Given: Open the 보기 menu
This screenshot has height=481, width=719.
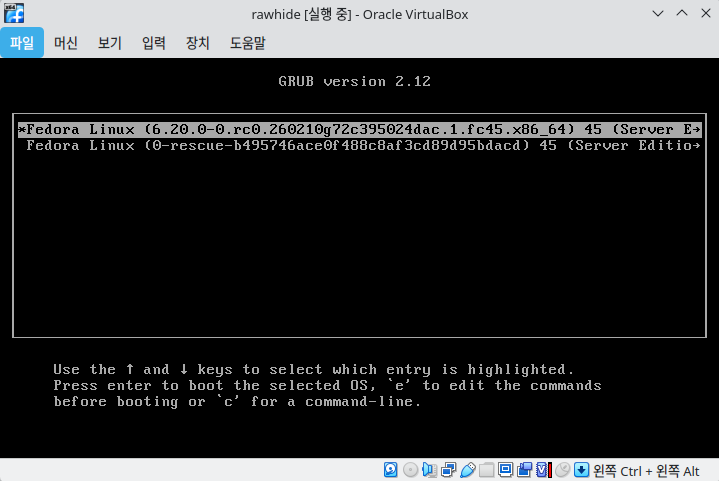Looking at the screenshot, I should coord(110,43).
